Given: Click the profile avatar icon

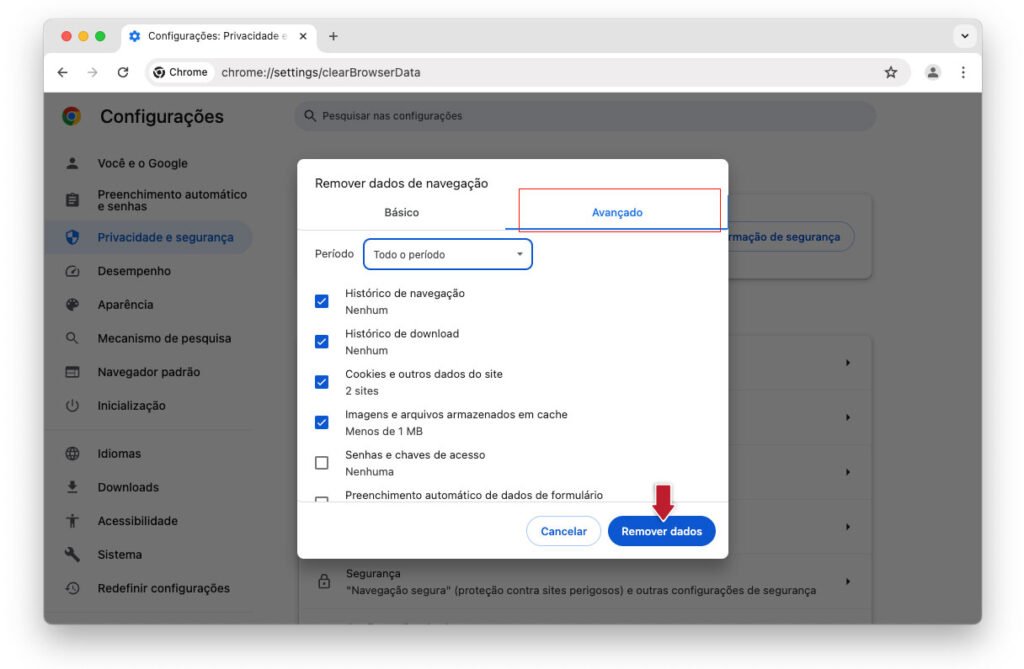Looking at the screenshot, I should [933, 73].
